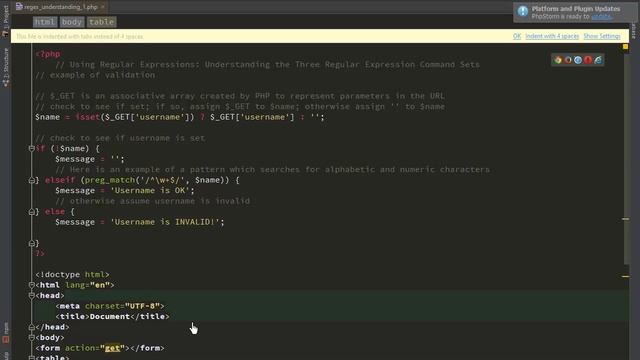The image size is (640, 360).
Task: Click '// otherwise assume username is invalid' comment
Action: (153, 201)
